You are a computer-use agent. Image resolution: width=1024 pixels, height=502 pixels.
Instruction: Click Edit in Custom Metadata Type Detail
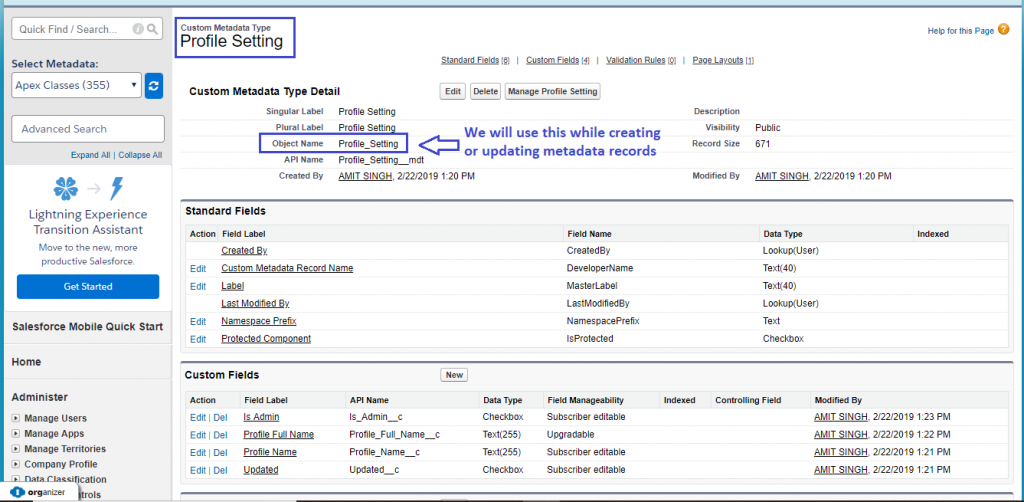pos(453,91)
